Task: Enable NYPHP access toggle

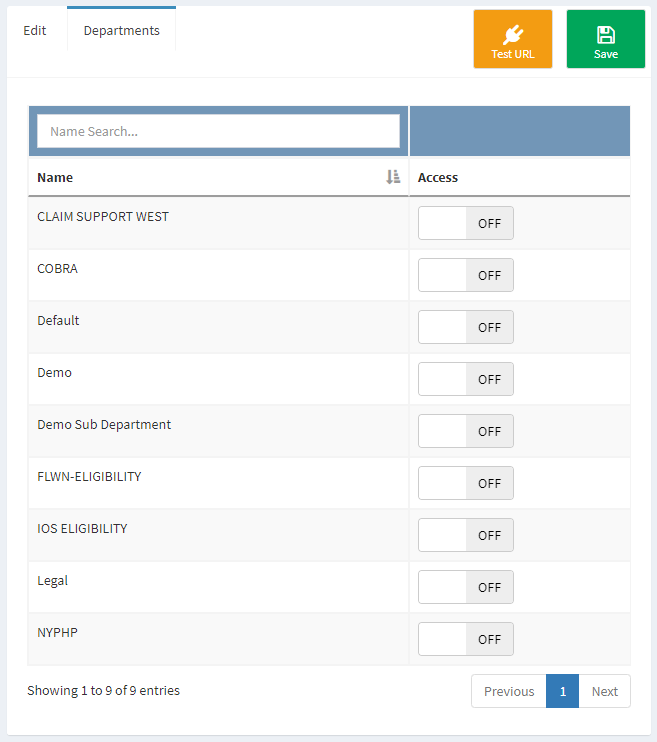Action: [x=466, y=639]
